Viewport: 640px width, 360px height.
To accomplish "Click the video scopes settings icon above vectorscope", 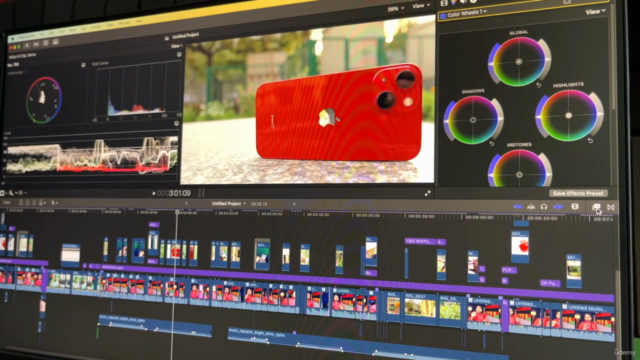I will click(83, 65).
